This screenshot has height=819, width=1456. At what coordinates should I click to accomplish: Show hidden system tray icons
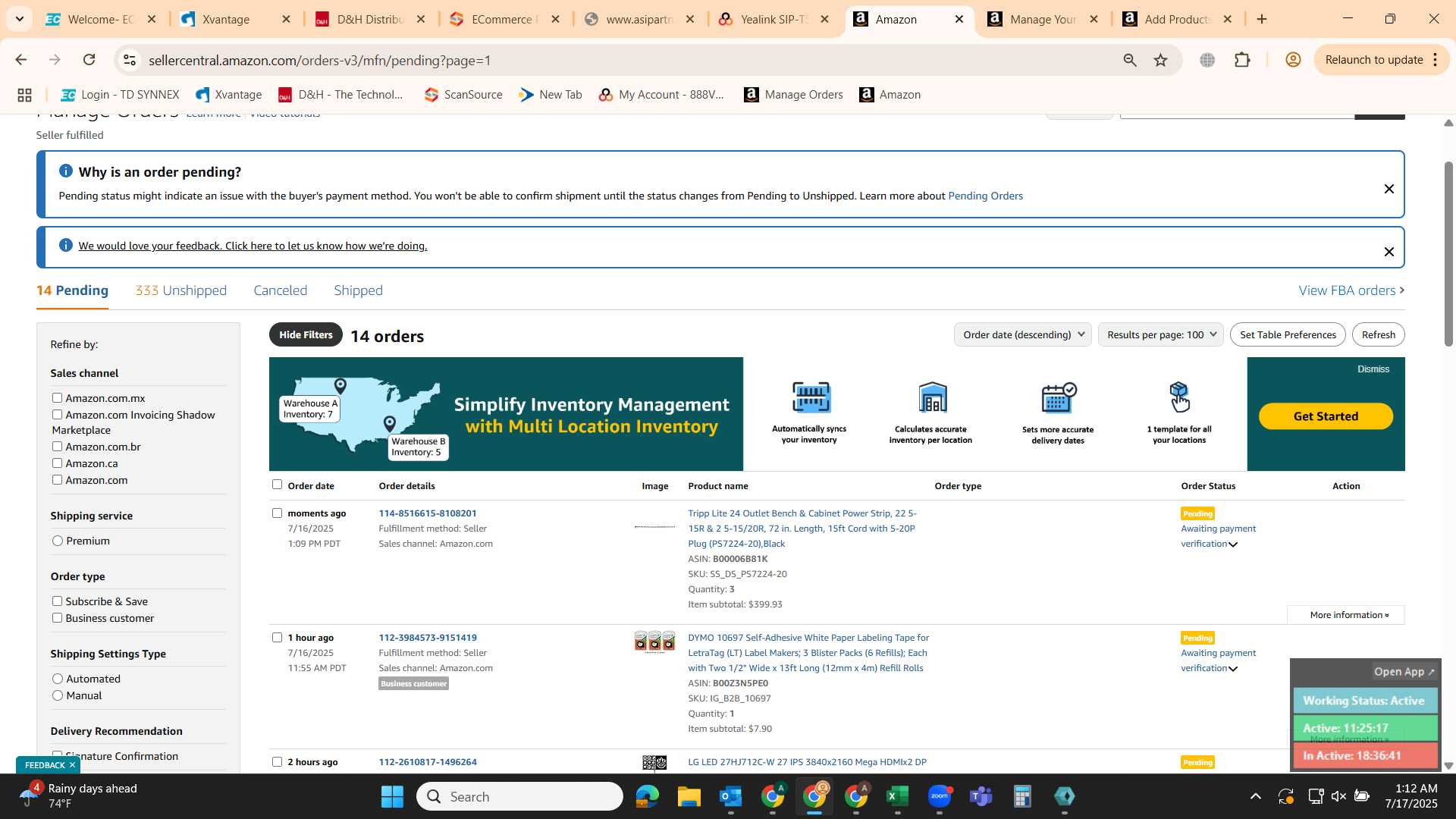[1256, 796]
